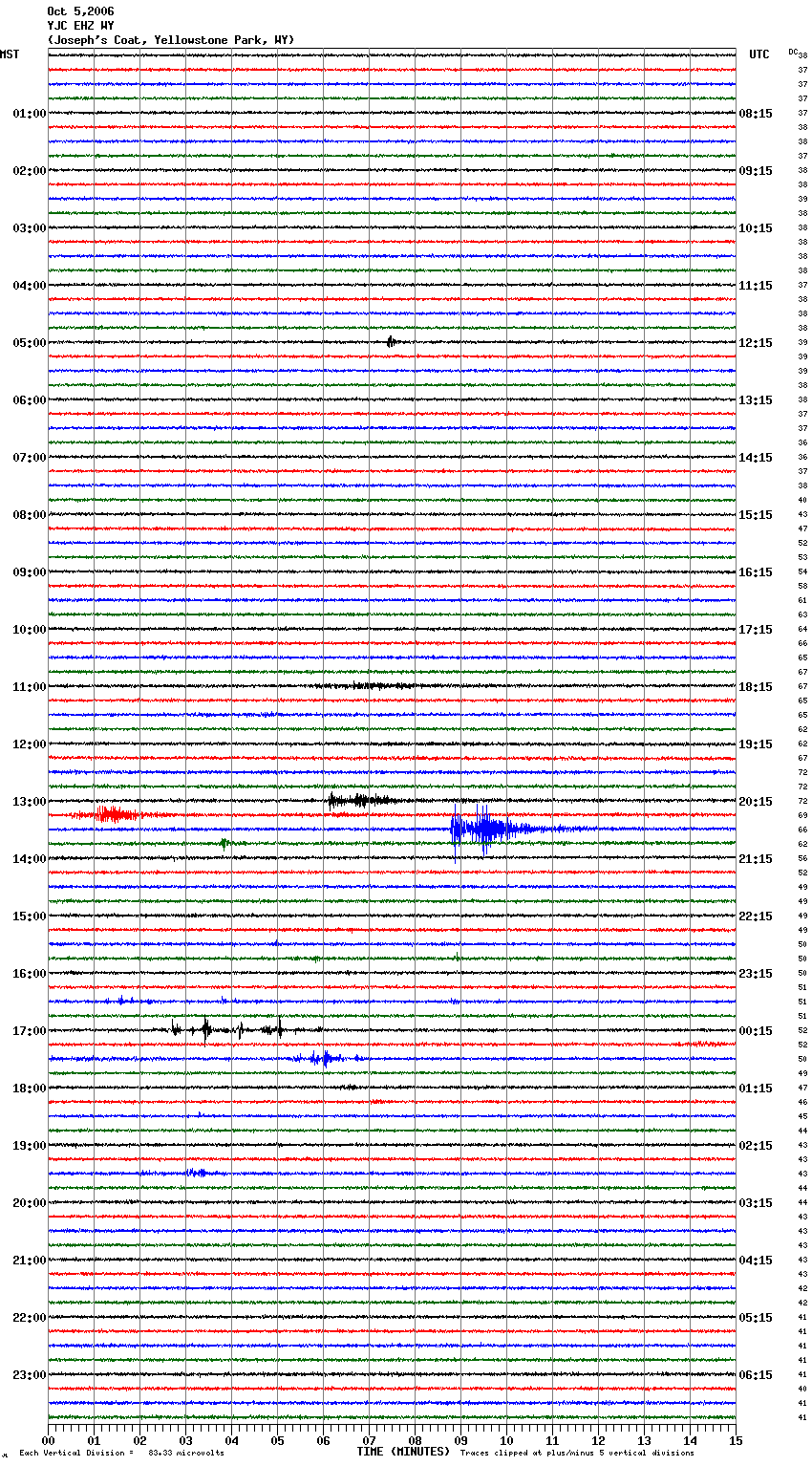
Task: Click the black noise burst on the 11:00 trace
Action: coord(373,685)
